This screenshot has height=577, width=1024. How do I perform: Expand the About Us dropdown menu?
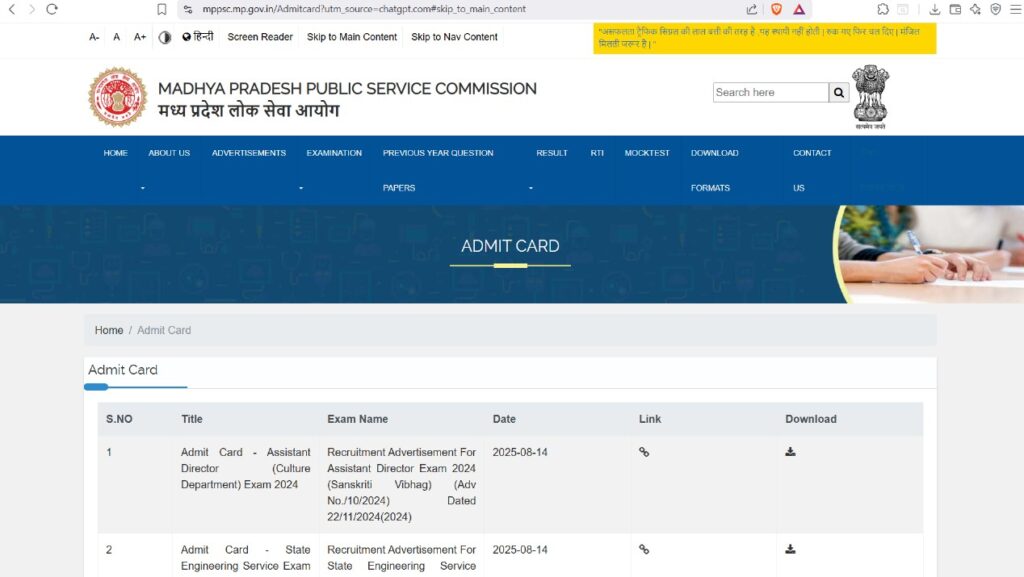click(x=168, y=153)
